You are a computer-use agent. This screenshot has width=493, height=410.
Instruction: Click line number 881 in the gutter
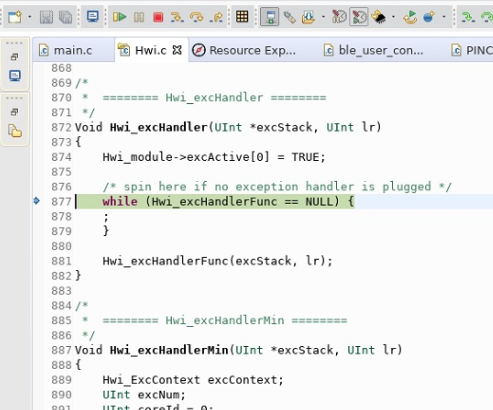coord(61,261)
